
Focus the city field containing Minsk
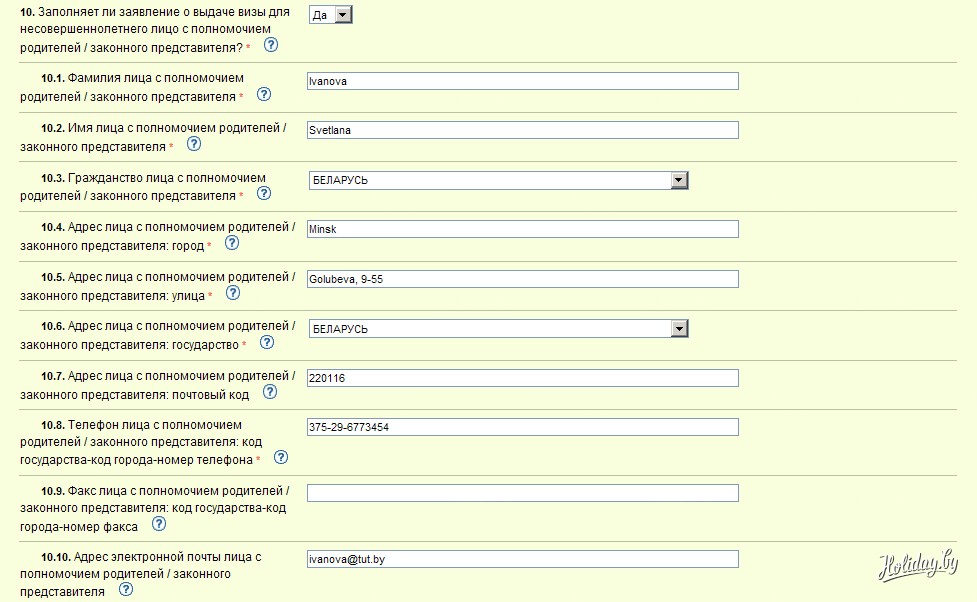tap(522, 229)
